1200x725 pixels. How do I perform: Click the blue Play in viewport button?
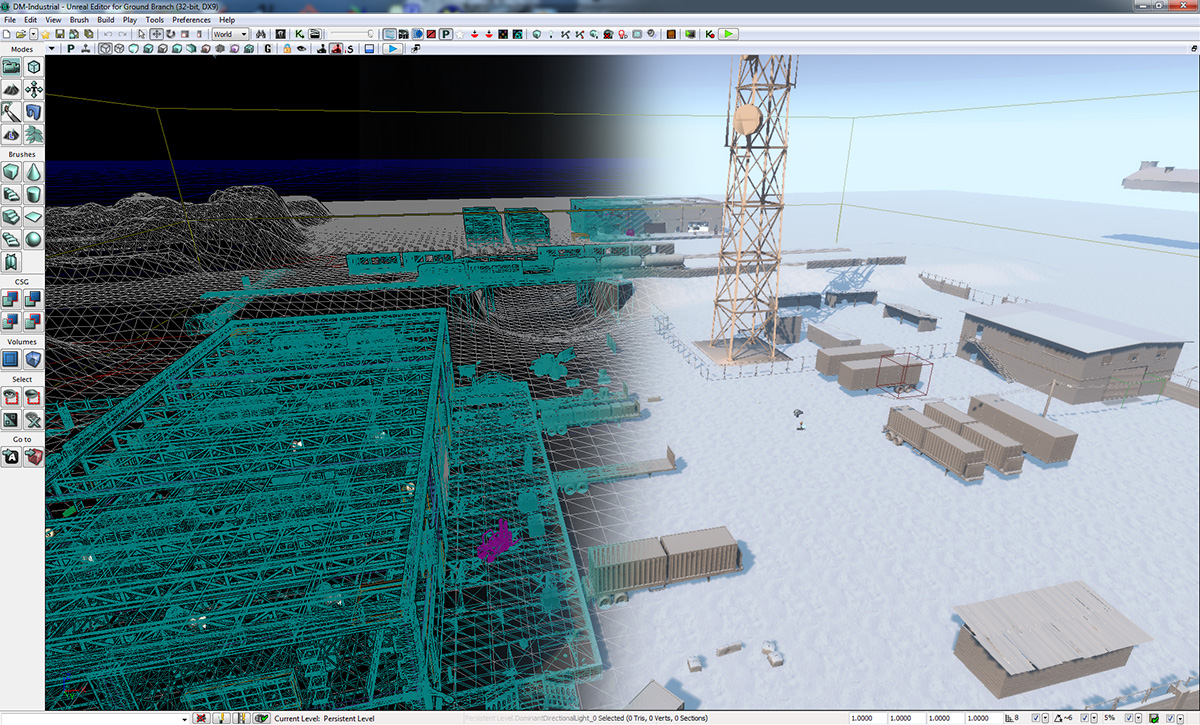pos(392,48)
